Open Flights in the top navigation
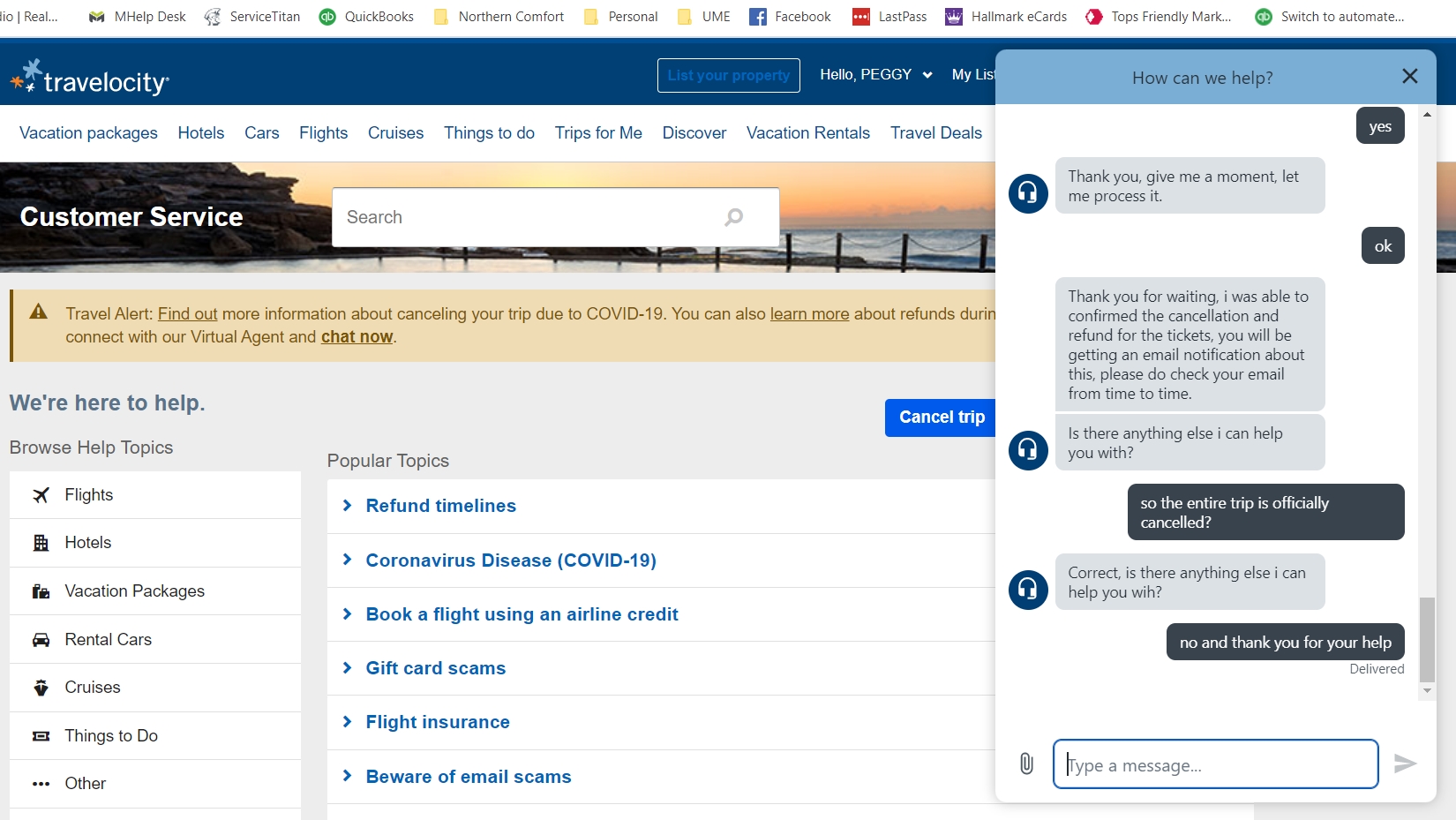This screenshot has height=820, width=1456. [x=324, y=133]
